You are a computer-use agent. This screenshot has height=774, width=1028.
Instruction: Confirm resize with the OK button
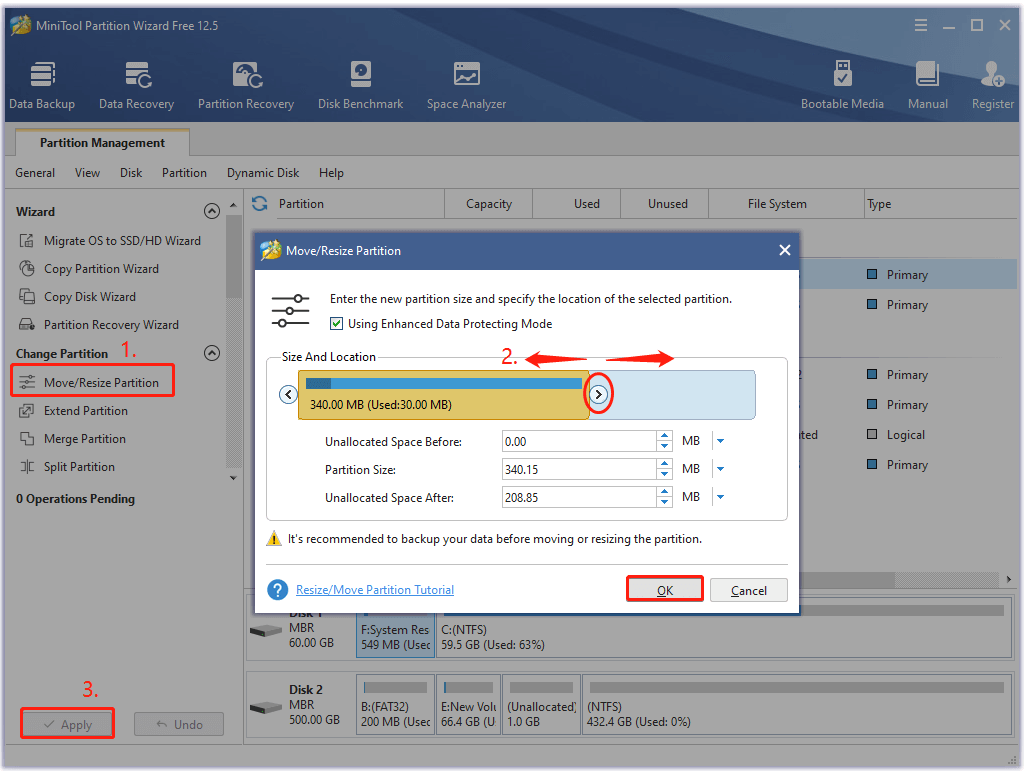coord(664,589)
